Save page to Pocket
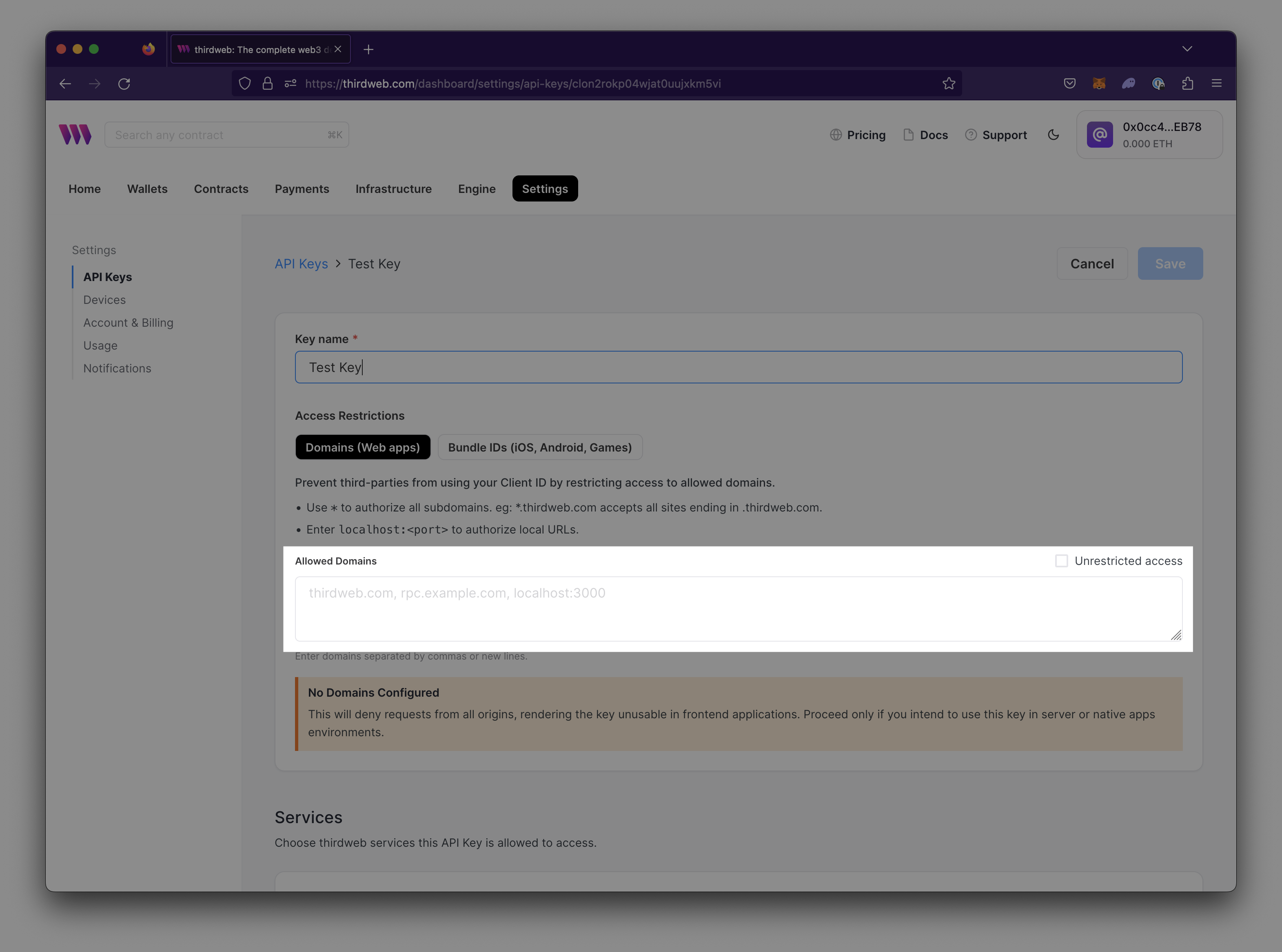 click(x=1069, y=84)
